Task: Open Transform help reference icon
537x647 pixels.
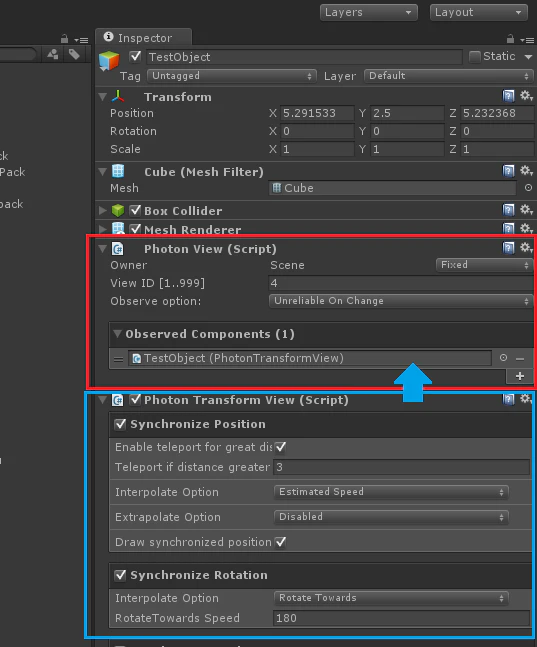Action: pos(508,96)
